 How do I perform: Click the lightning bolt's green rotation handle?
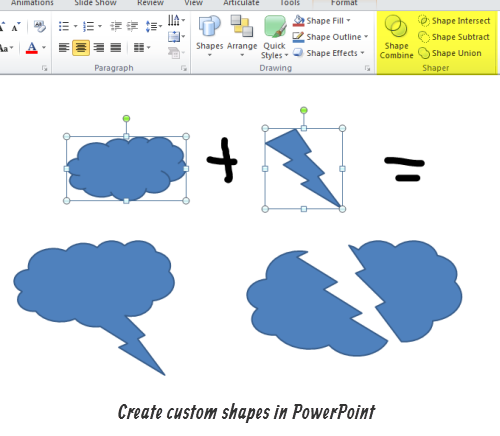pos(304,110)
